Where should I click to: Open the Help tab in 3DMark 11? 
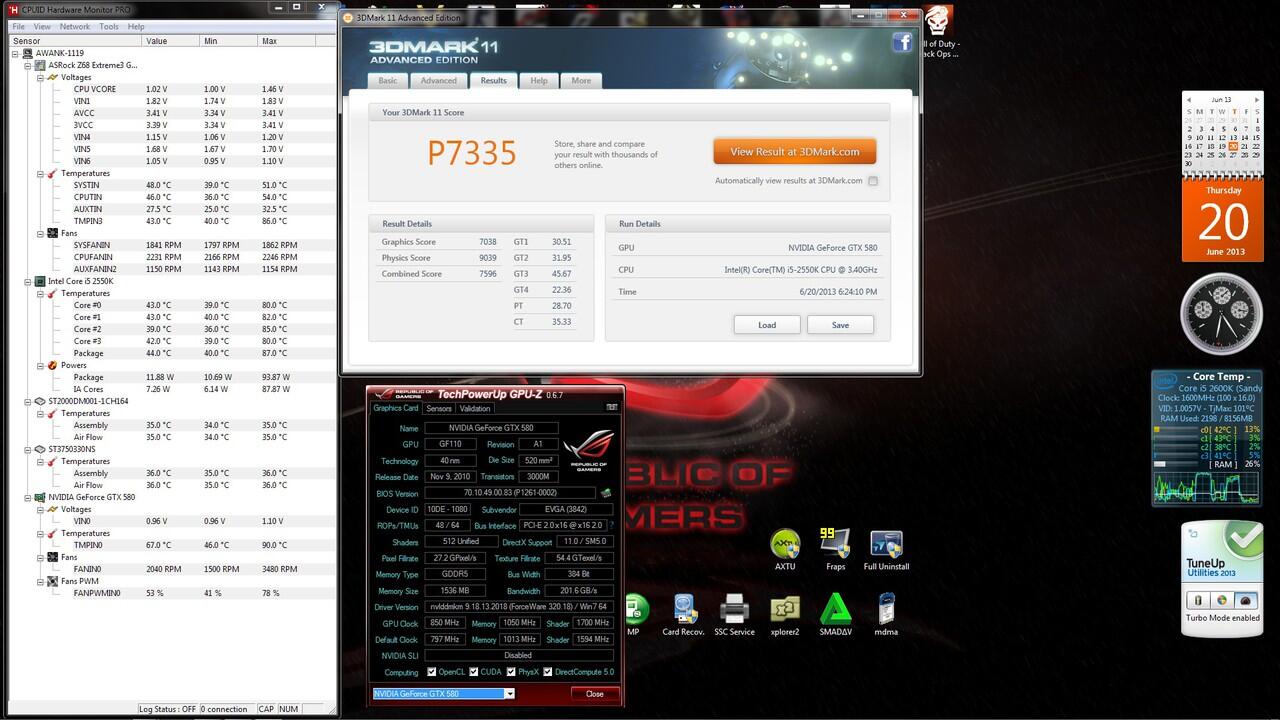coord(539,81)
